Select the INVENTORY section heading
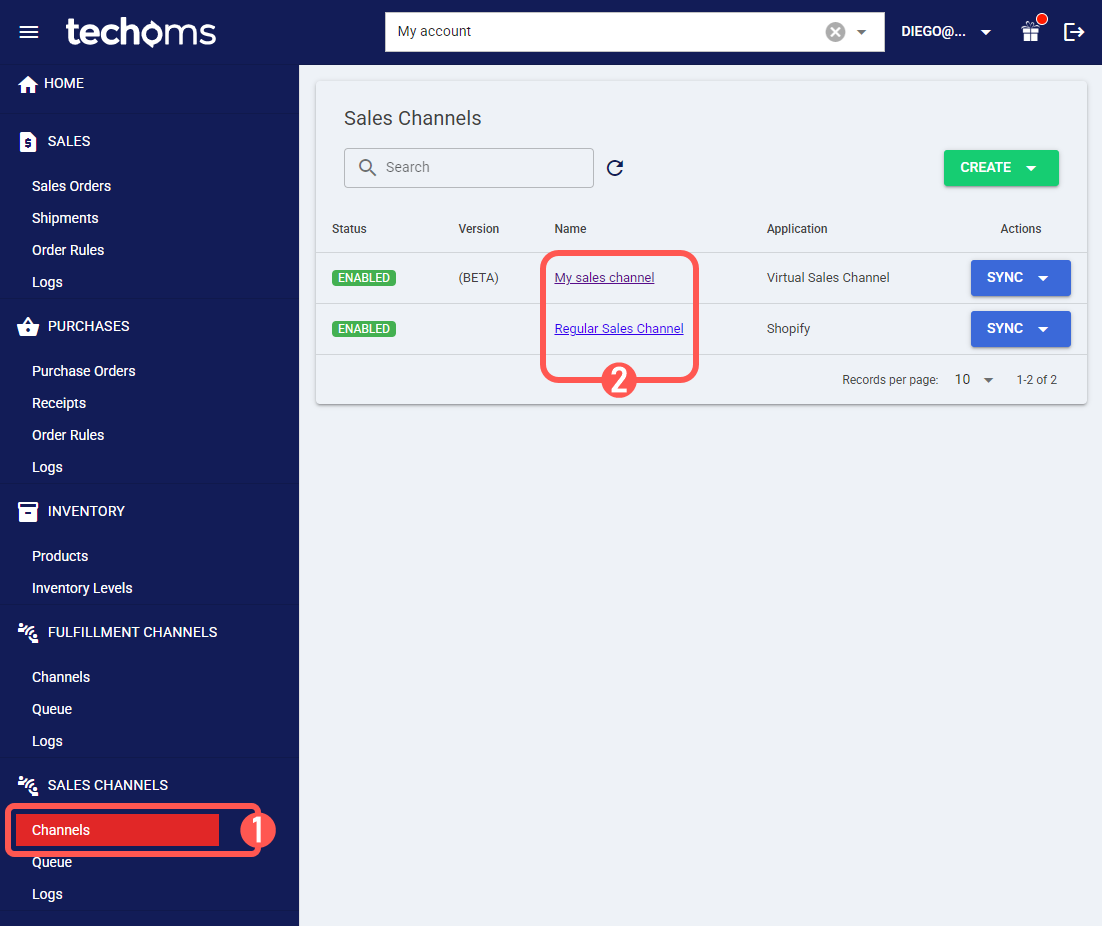This screenshot has height=926, width=1102. pos(86,511)
